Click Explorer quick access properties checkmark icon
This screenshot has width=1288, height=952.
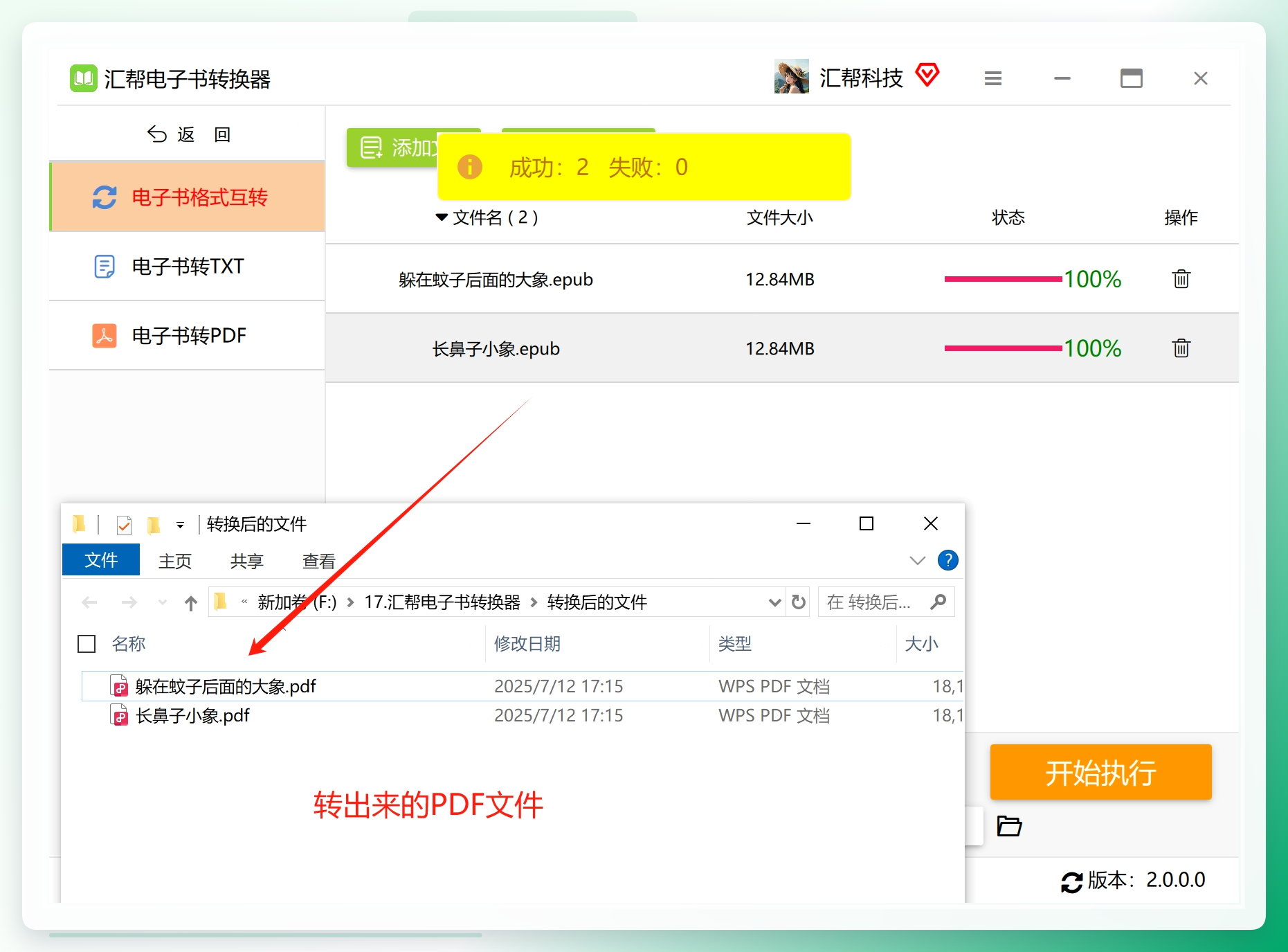point(124,526)
